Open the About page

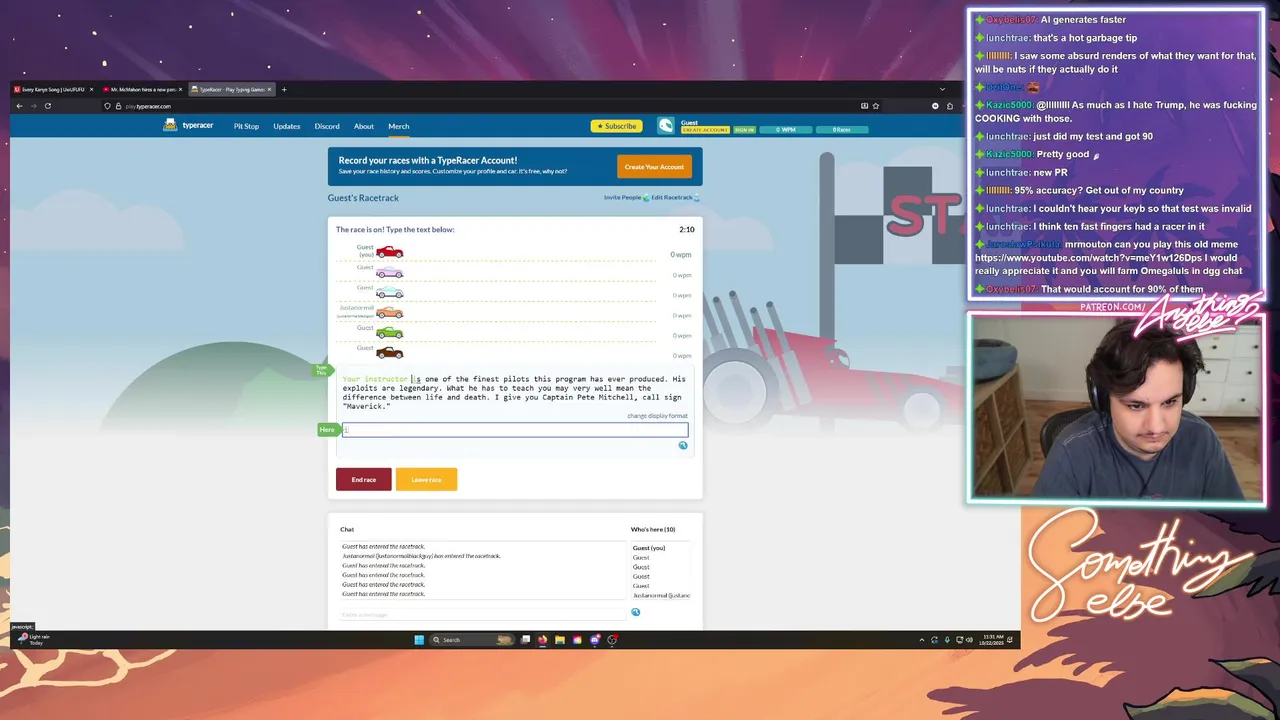[364, 126]
